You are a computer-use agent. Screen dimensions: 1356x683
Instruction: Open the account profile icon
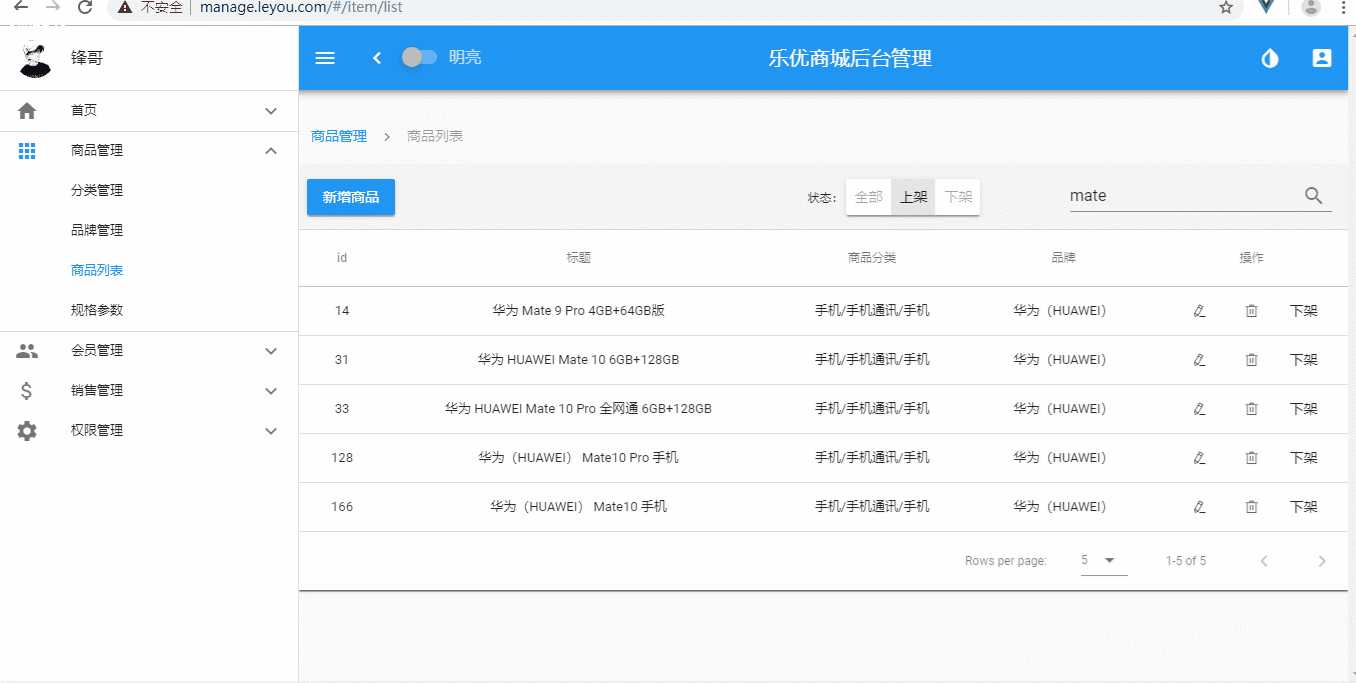click(1322, 58)
